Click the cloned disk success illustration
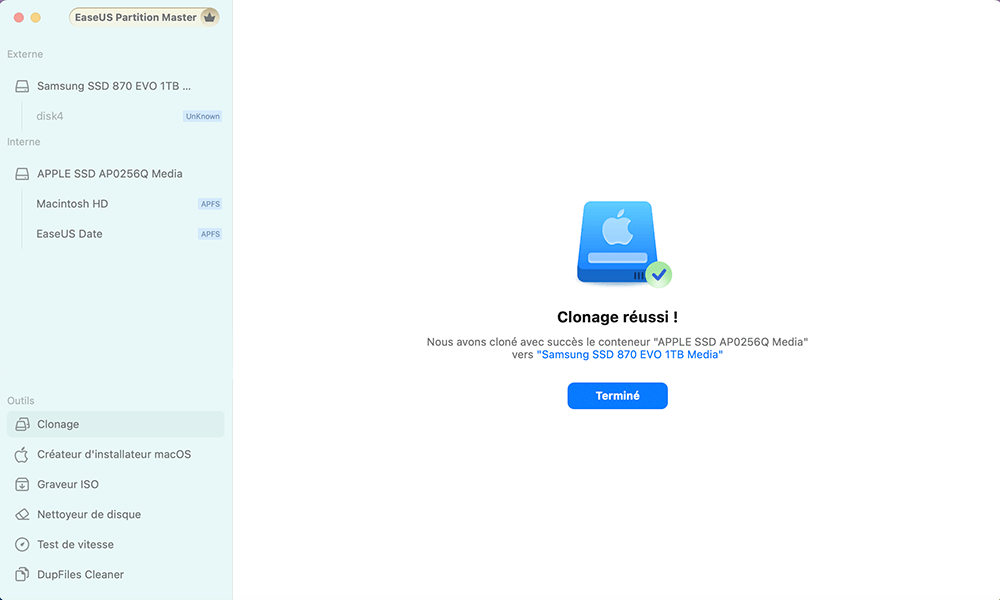This screenshot has width=1000, height=600. tap(623, 244)
